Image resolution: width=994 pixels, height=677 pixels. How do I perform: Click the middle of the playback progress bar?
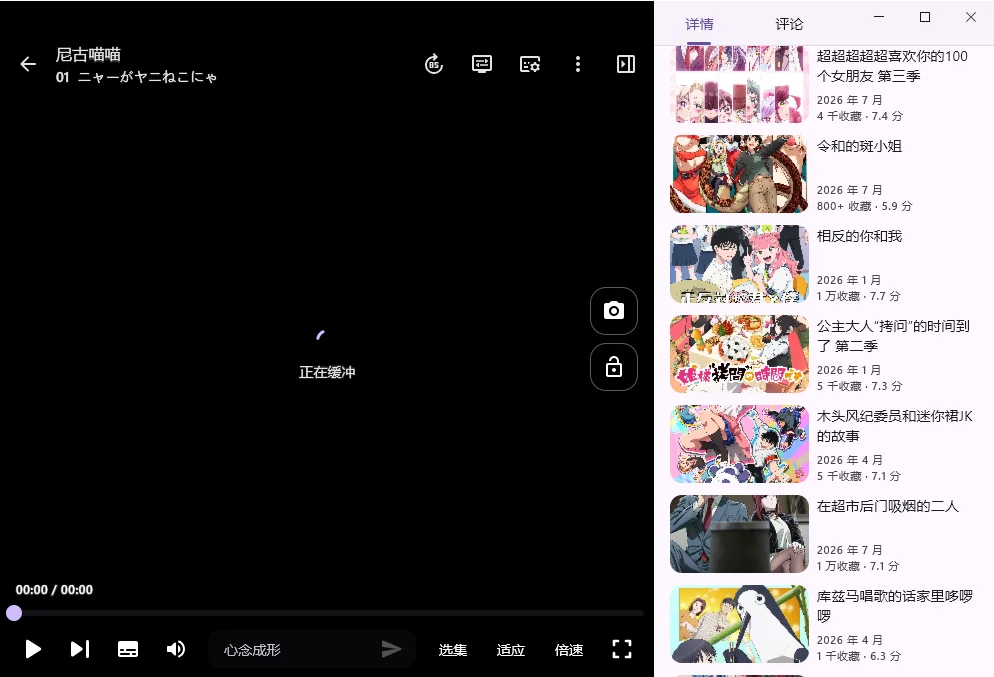tap(327, 613)
